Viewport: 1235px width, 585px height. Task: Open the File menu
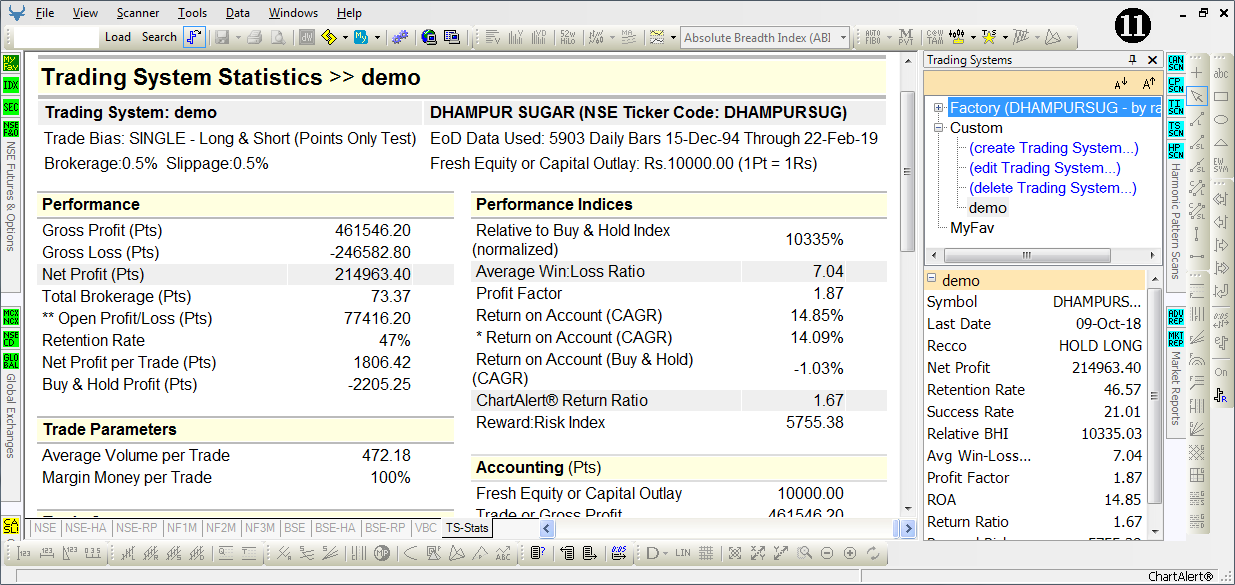click(x=45, y=13)
